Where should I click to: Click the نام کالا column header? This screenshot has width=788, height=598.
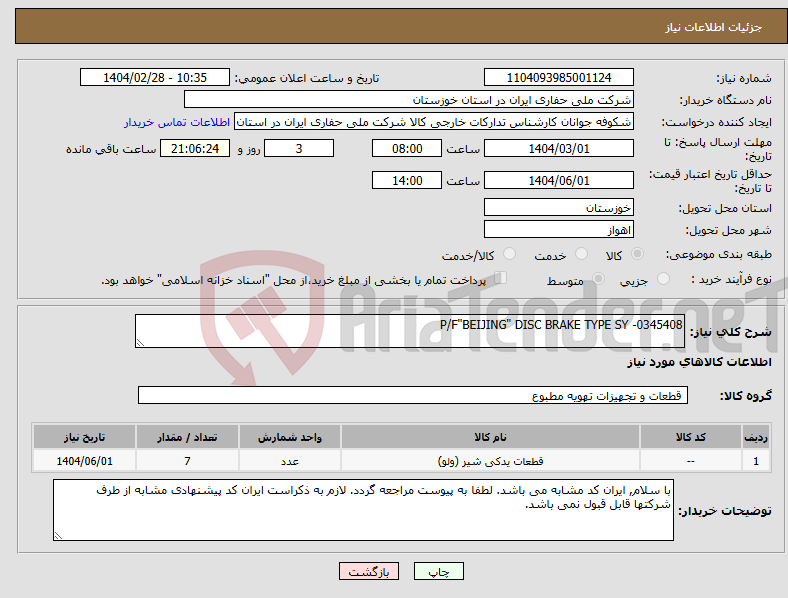point(490,437)
